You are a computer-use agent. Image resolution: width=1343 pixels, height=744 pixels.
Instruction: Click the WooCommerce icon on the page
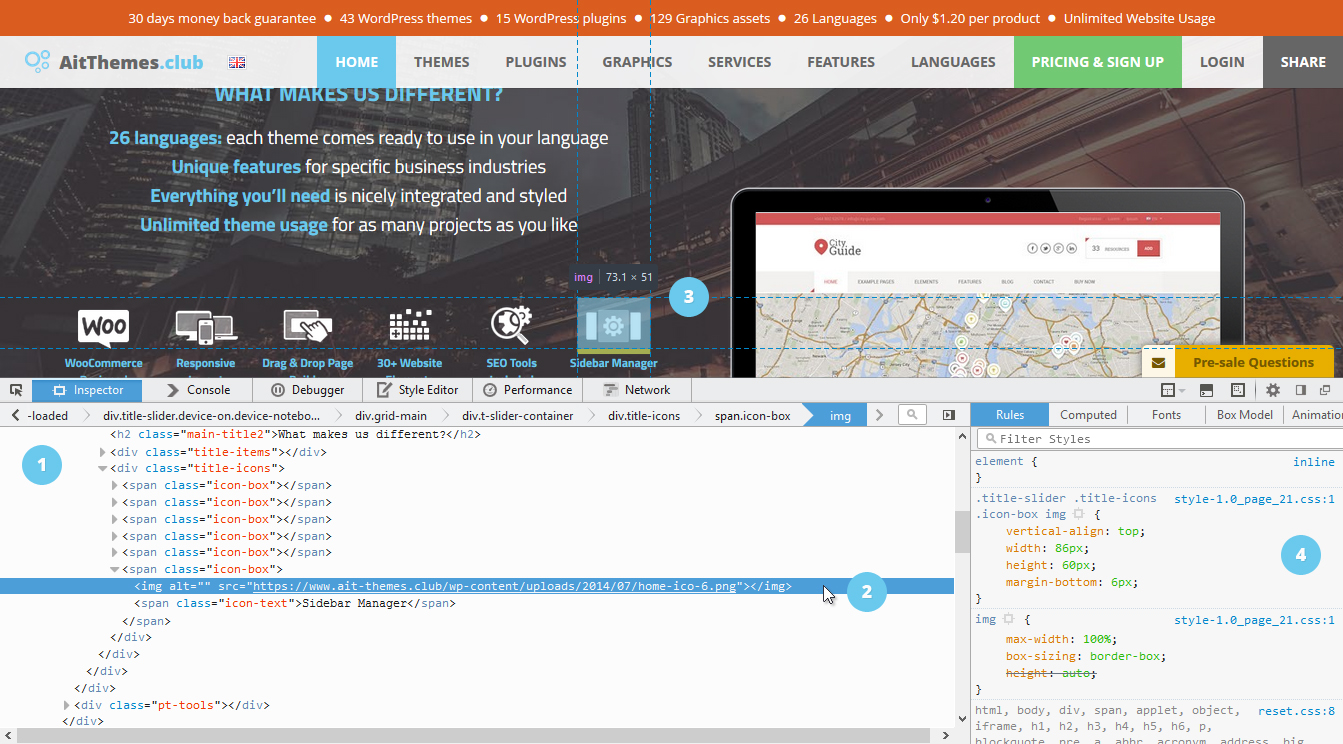coord(104,327)
